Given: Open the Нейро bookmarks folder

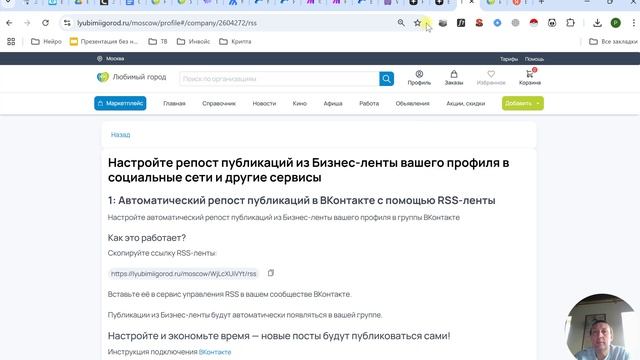Looking at the screenshot, I should click(46, 42).
